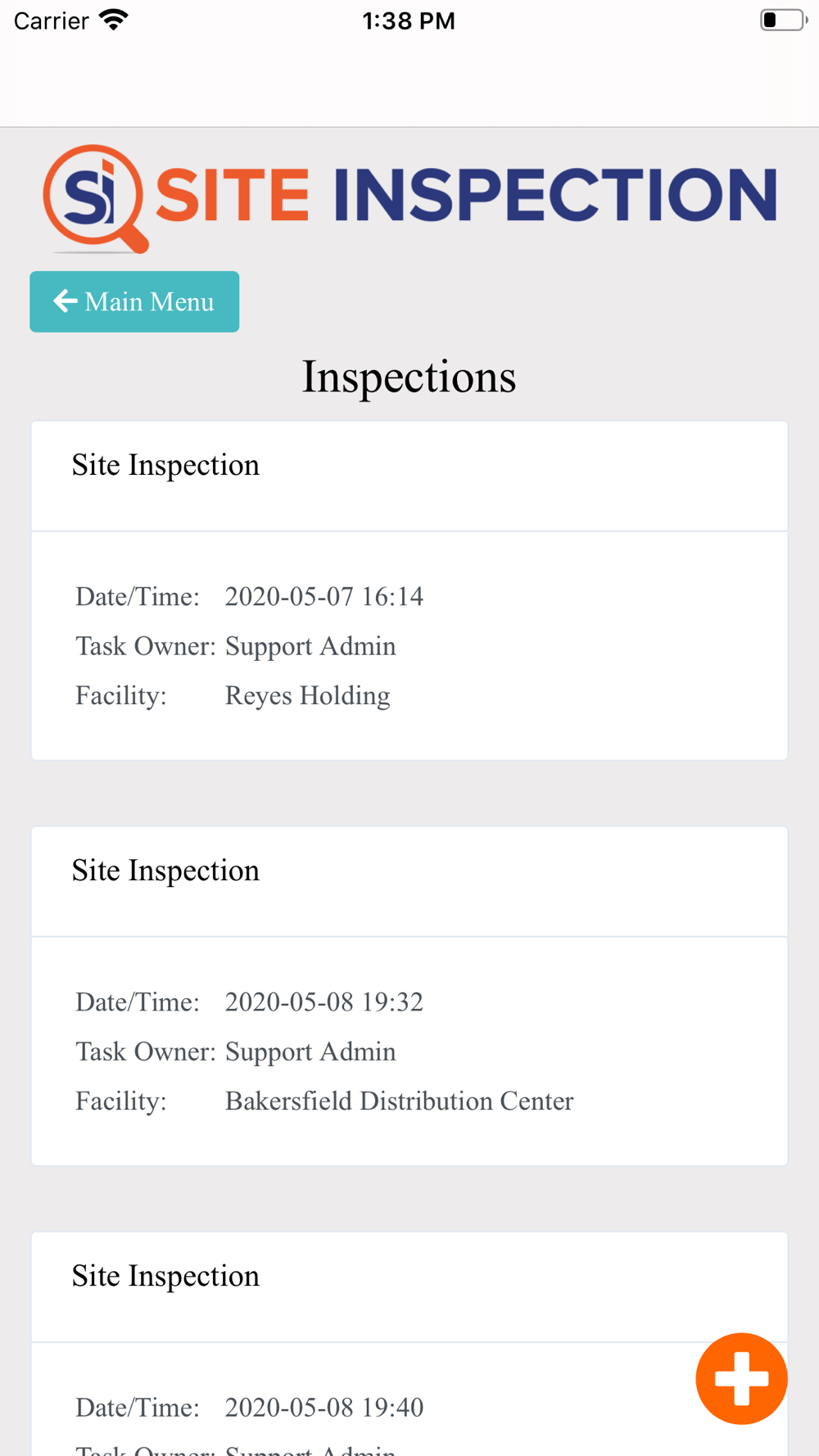The height and width of the screenshot is (1456, 819).
Task: Click the SITE INSPECTION logo text
Action: [x=467, y=195]
